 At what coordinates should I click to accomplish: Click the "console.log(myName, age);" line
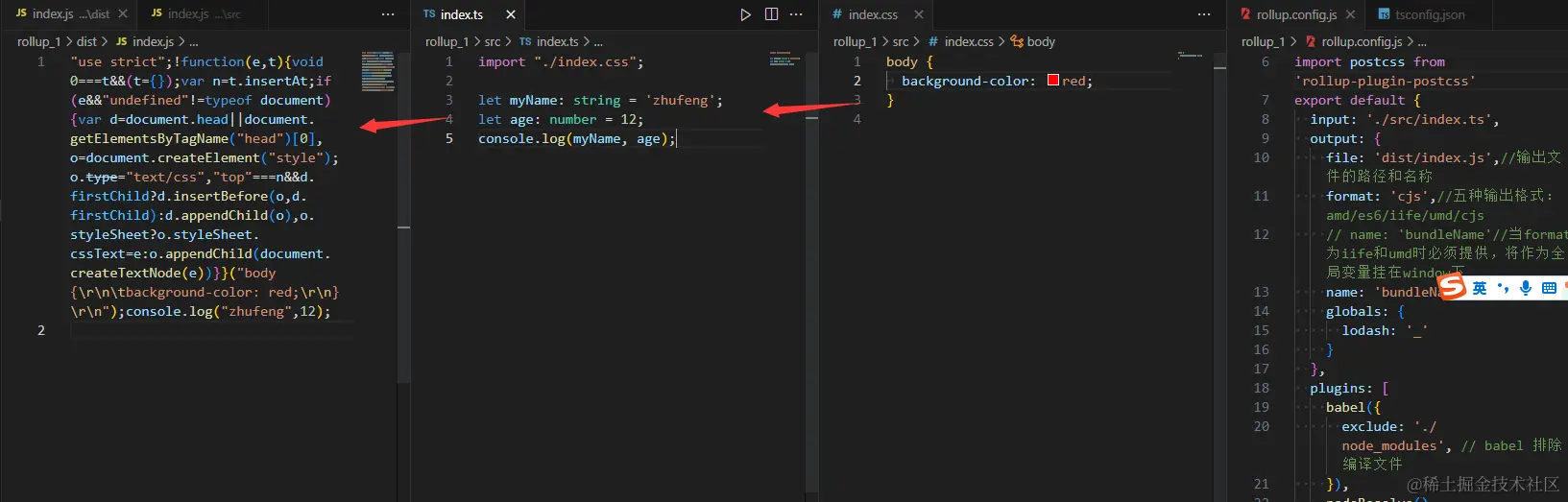click(577, 138)
